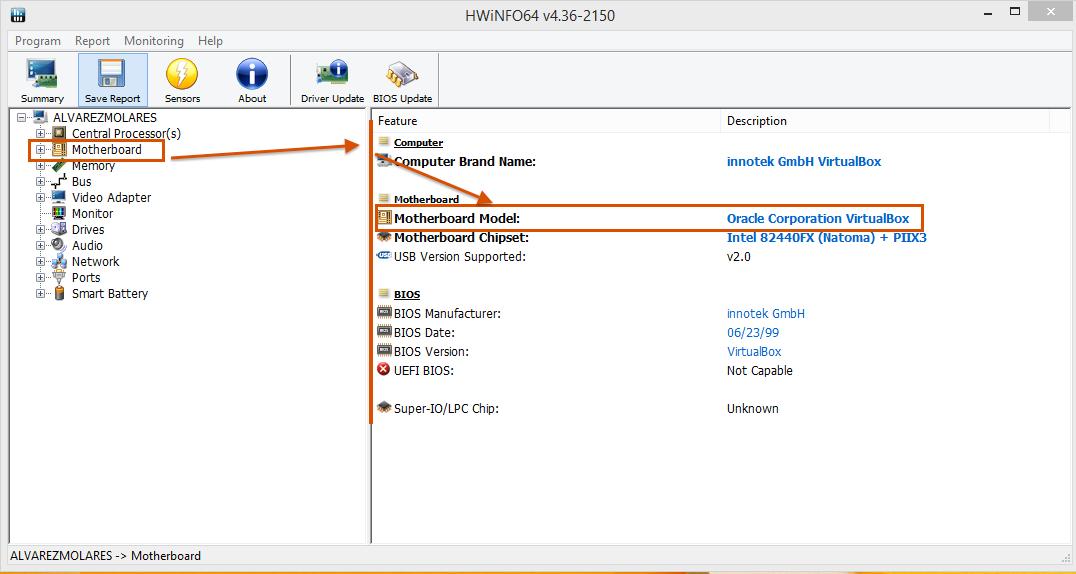
Task: Click the Description column header
Action: [756, 121]
